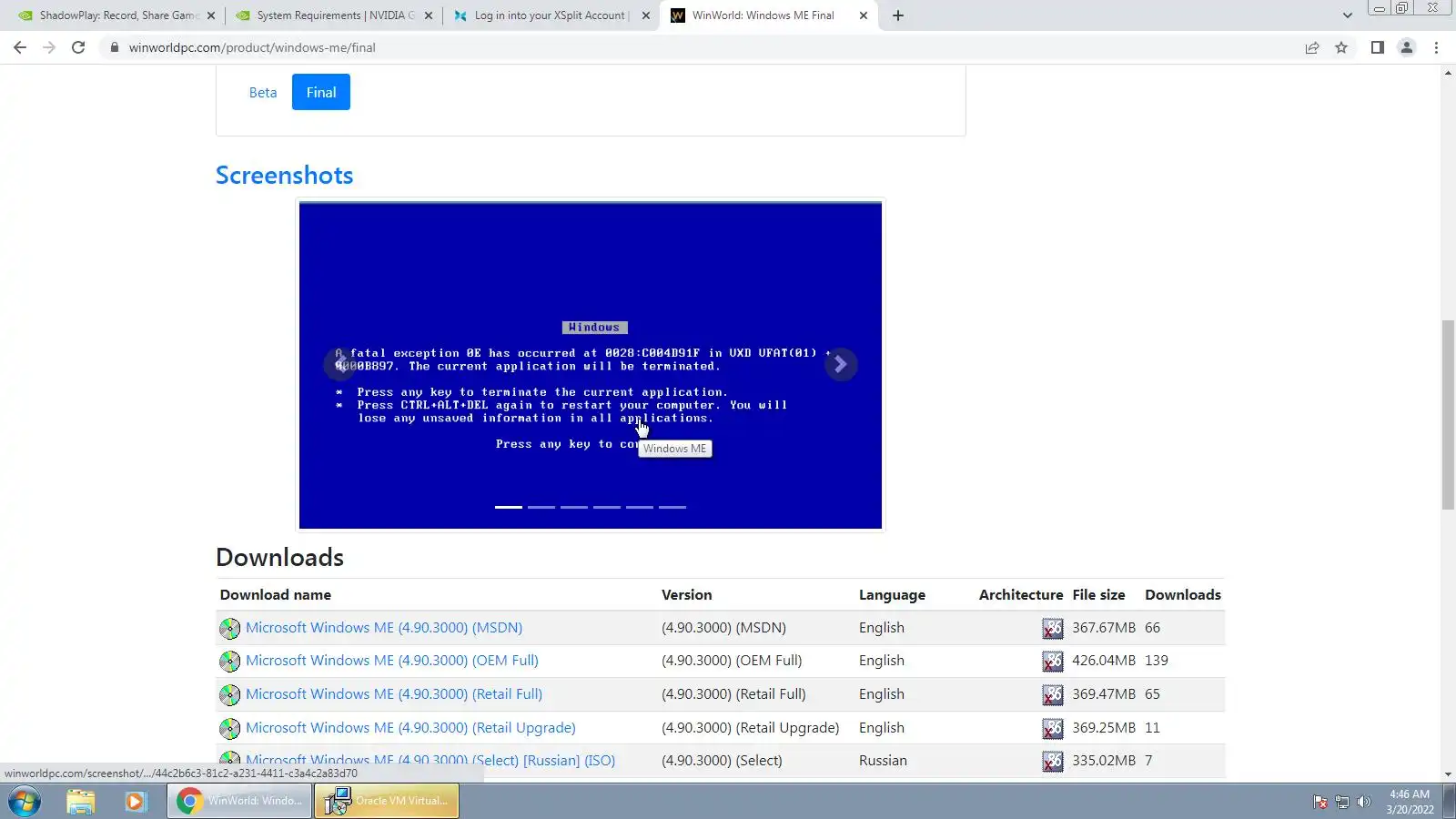The height and width of the screenshot is (819, 1456).
Task: Click the page's vertical scrollbar thumb
Action: [1448, 415]
